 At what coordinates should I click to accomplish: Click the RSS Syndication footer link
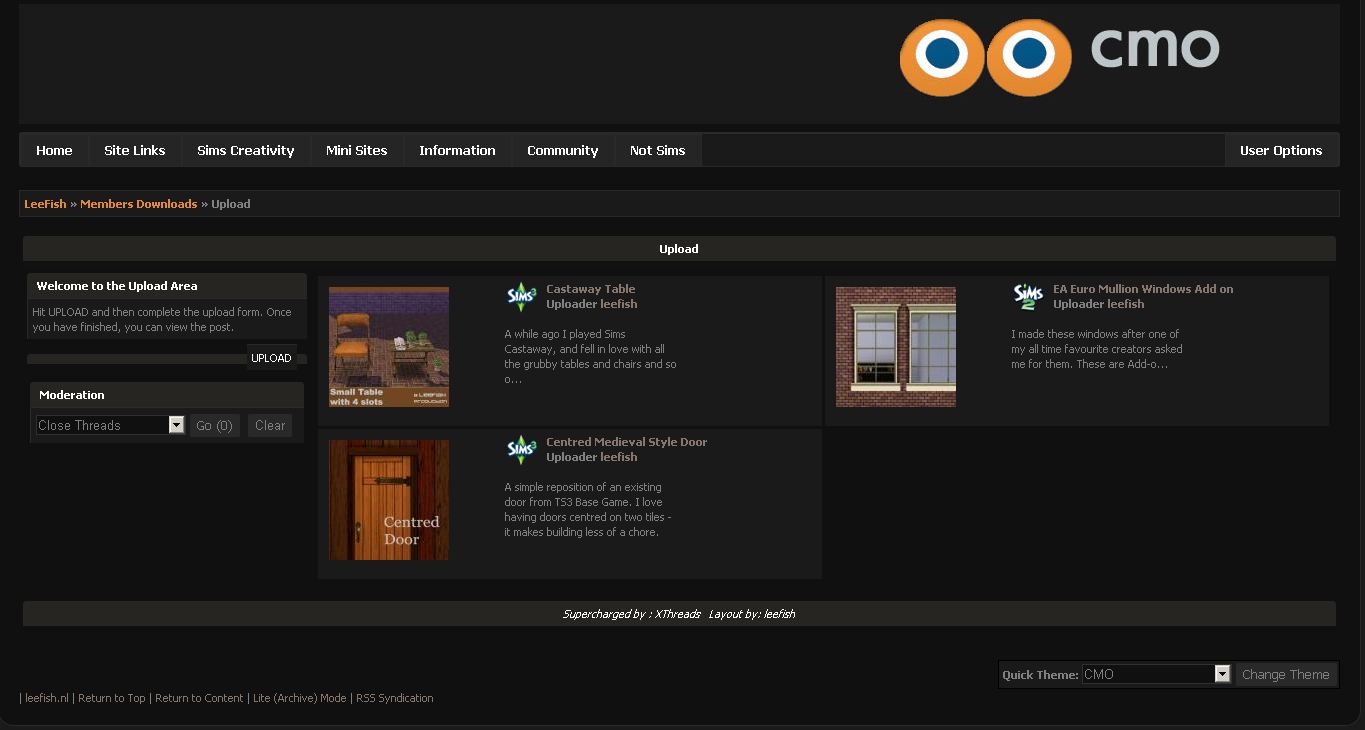[394, 698]
